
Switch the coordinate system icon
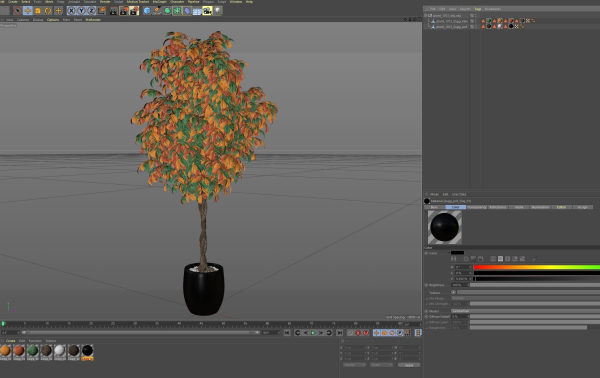101,11
